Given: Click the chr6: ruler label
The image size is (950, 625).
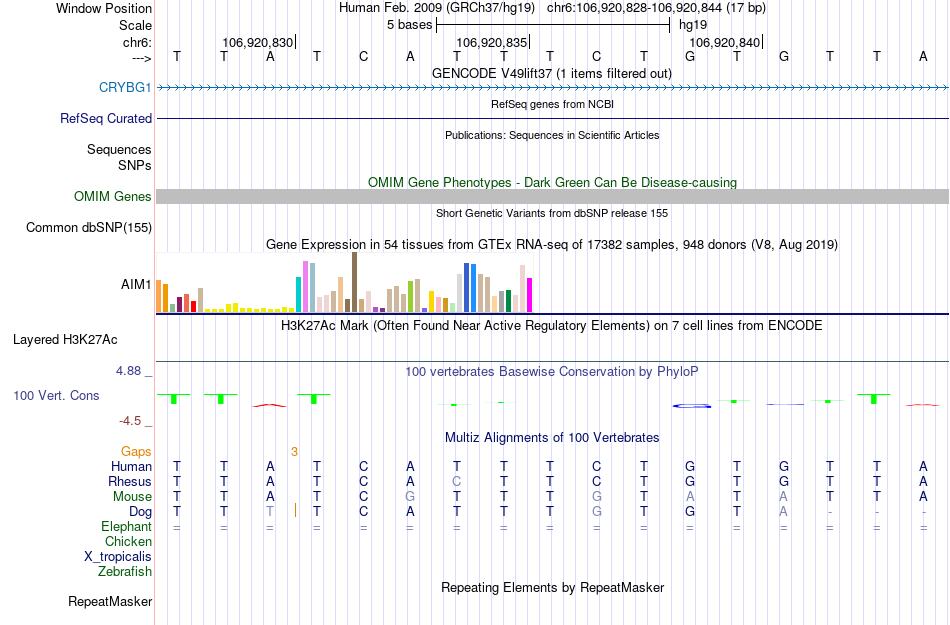Looking at the screenshot, I should click(x=138, y=42).
